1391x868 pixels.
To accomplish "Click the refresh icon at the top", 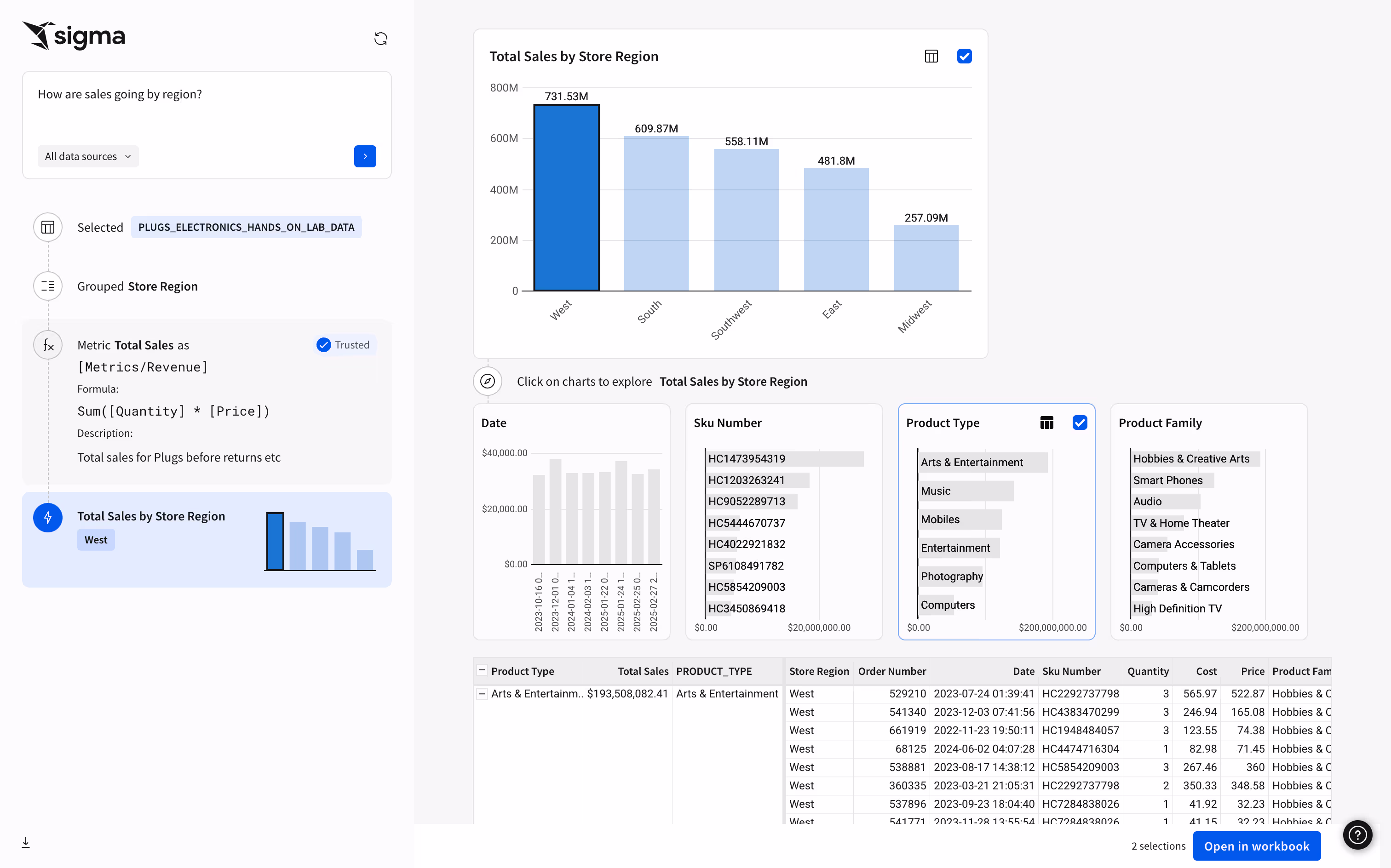I will pyautogui.click(x=381, y=39).
